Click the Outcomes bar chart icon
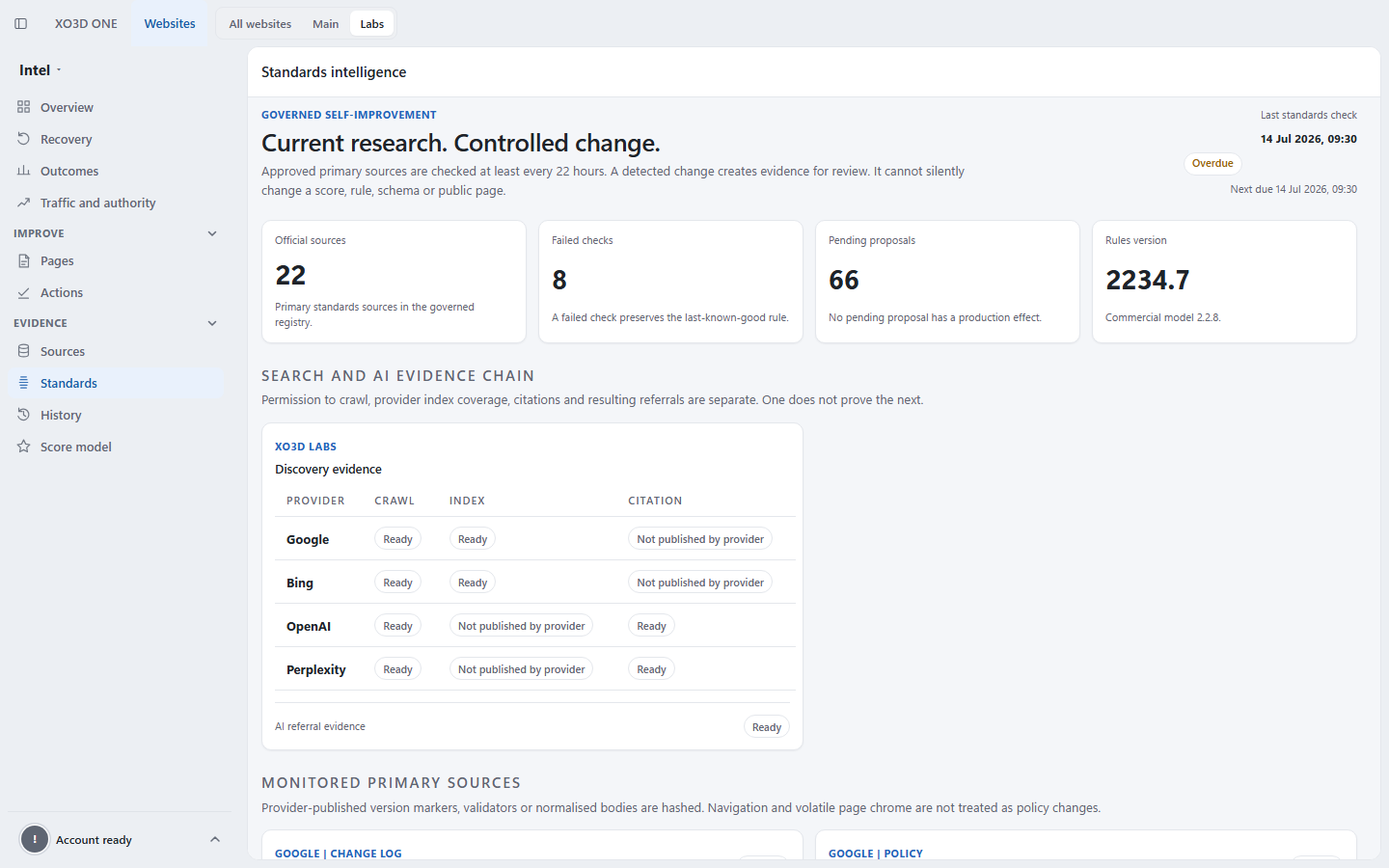1389x868 pixels. [23, 171]
